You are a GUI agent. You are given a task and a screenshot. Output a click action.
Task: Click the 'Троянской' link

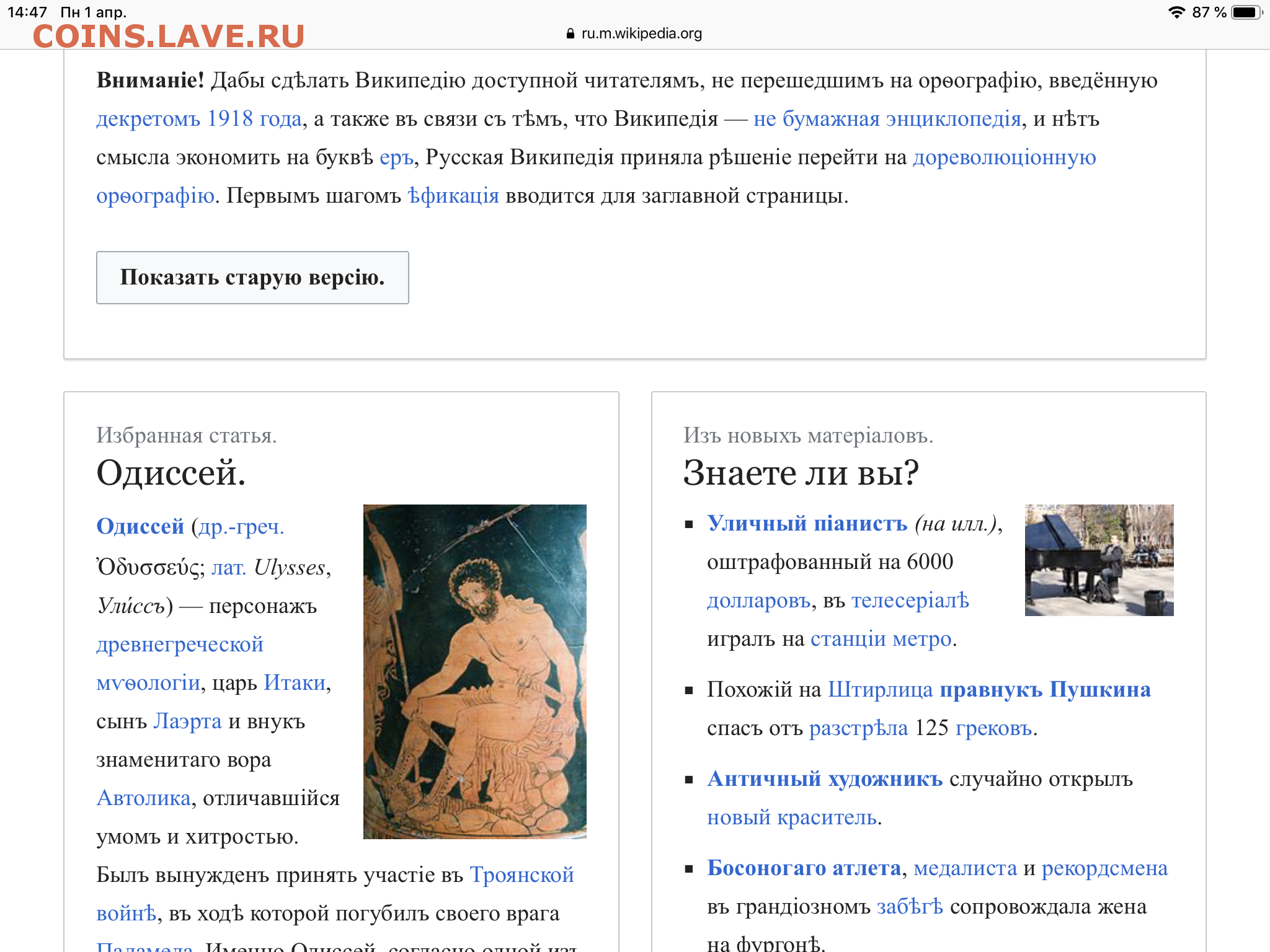tap(522, 875)
